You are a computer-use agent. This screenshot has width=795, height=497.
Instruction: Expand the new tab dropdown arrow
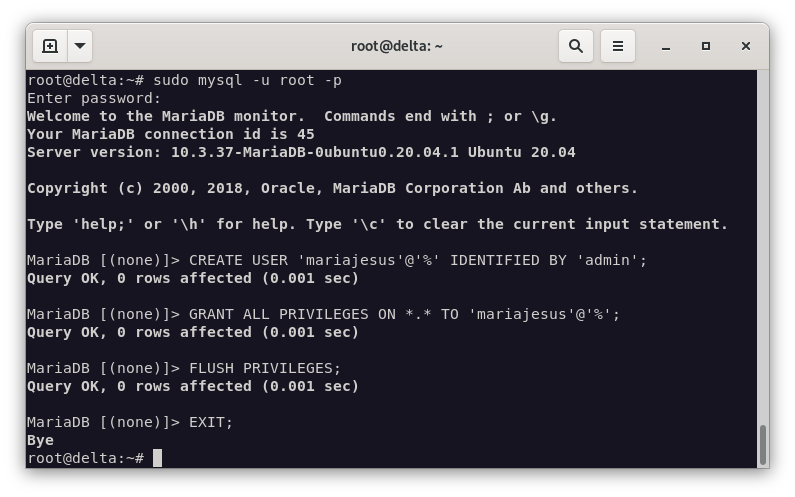point(80,46)
